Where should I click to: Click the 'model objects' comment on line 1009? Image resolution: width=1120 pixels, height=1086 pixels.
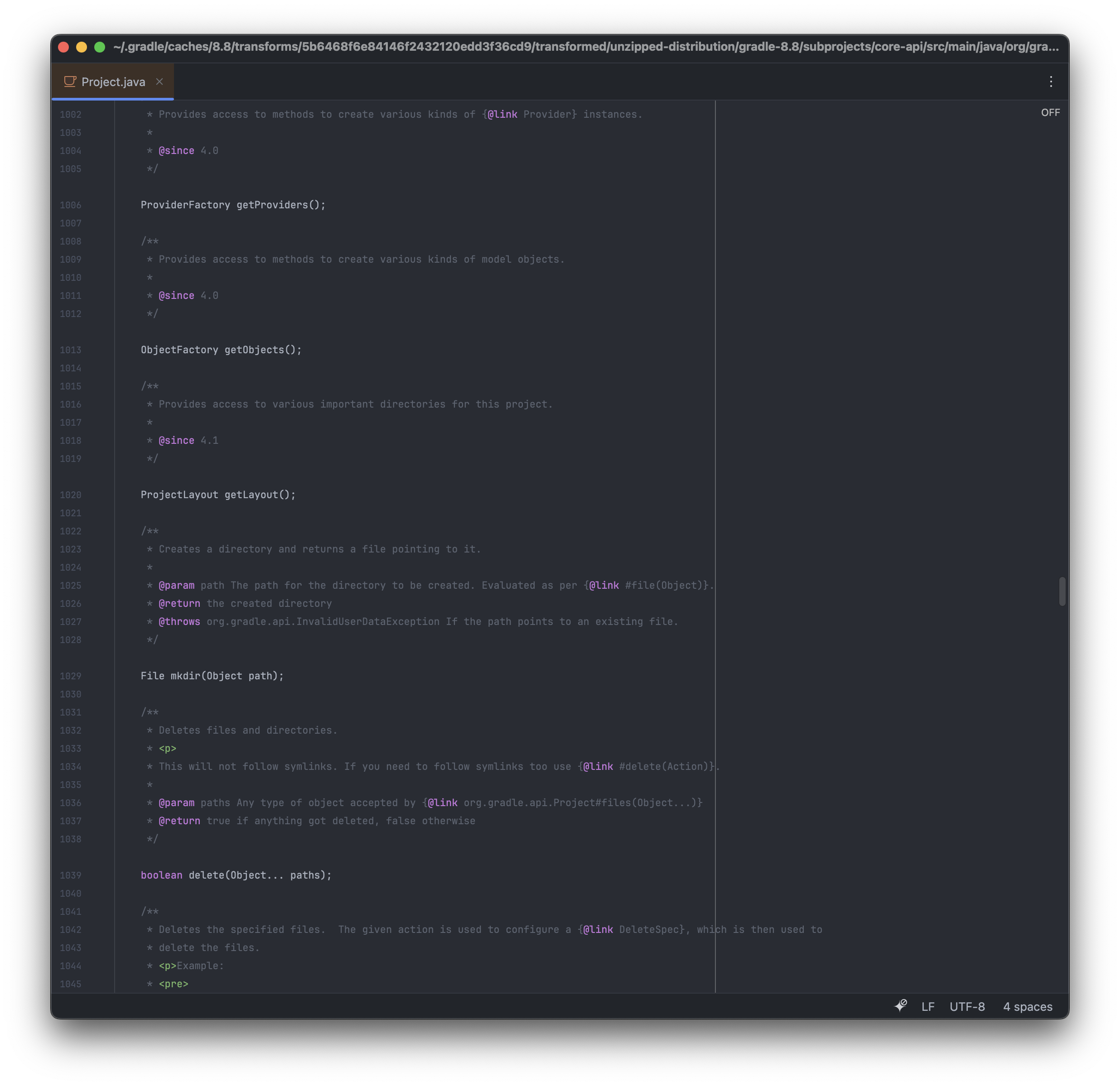point(523,259)
